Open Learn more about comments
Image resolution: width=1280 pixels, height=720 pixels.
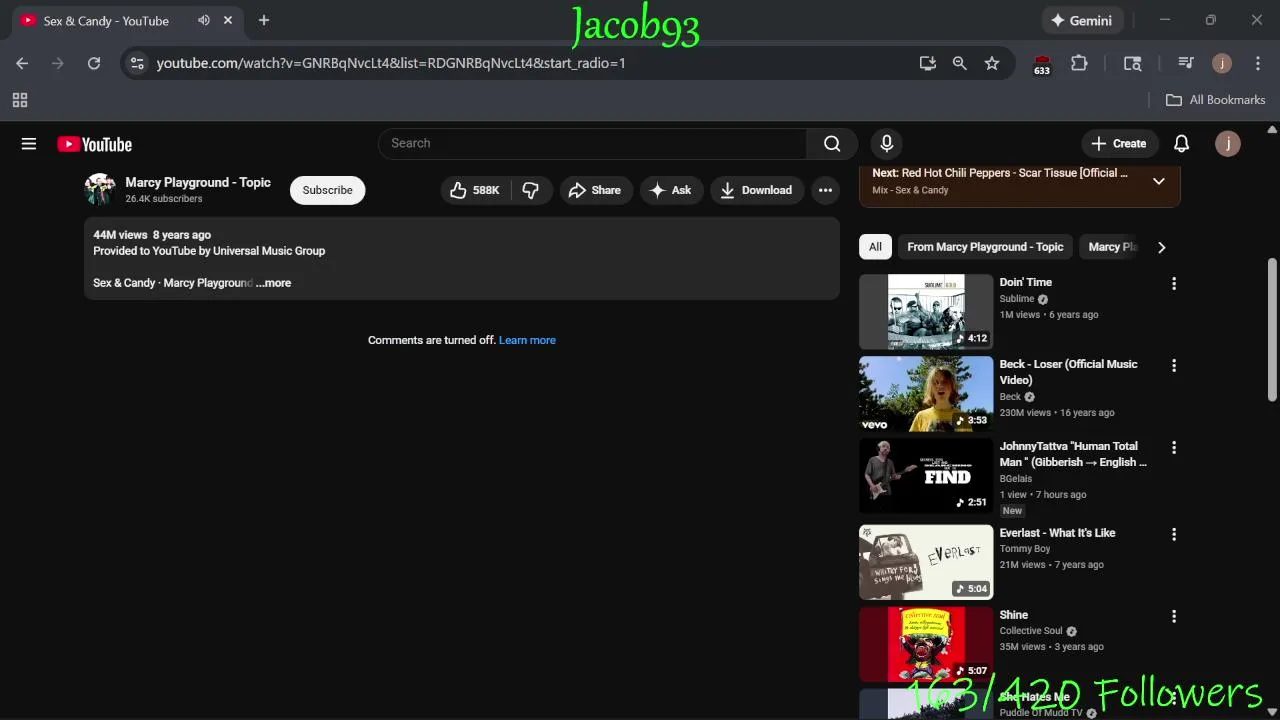(x=527, y=340)
